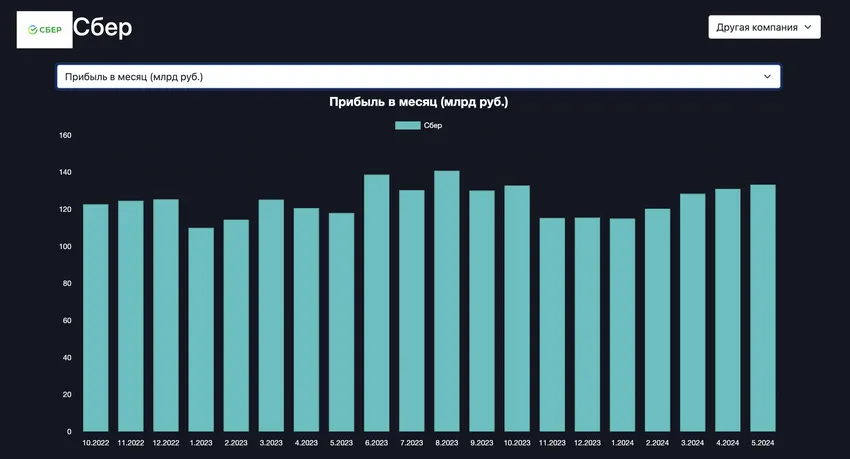Viewport: 850px width, 459px height.
Task: Select the bar for 2.2024
Action: tap(658, 320)
